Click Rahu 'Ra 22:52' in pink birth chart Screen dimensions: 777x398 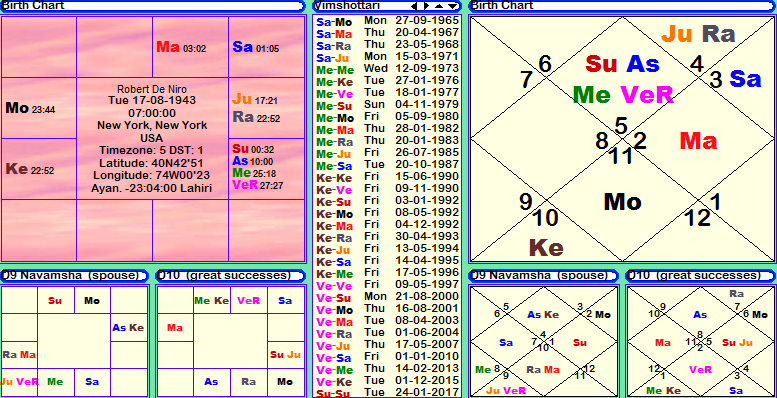(x=256, y=117)
